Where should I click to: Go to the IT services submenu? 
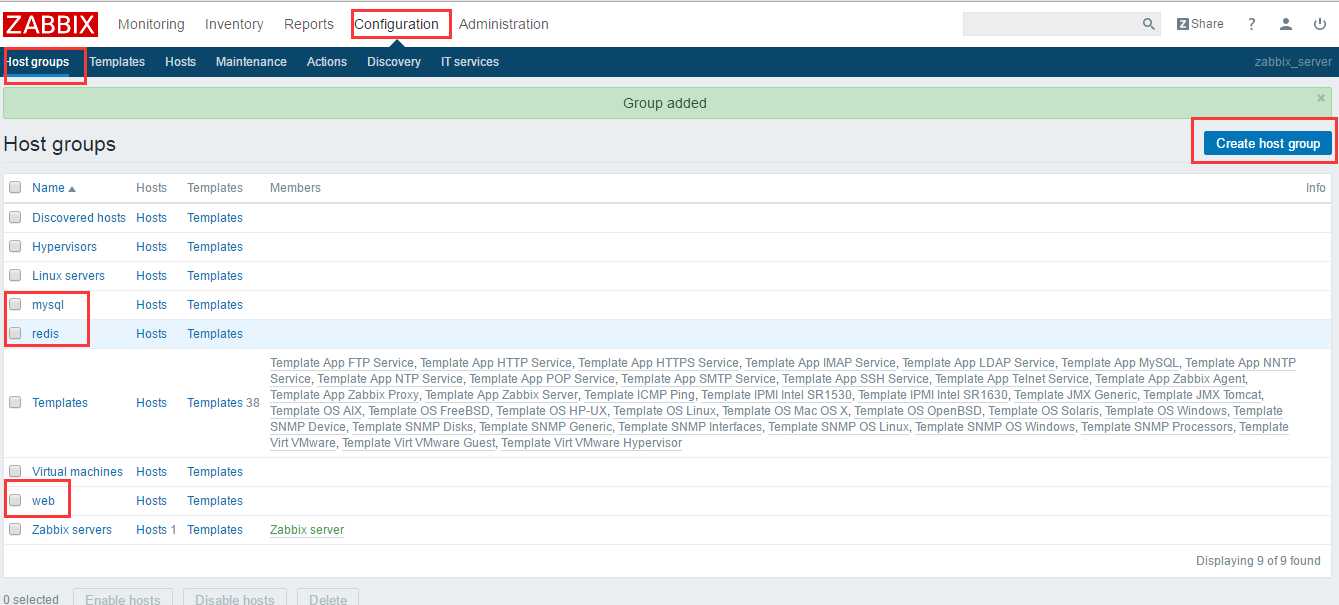click(x=470, y=62)
